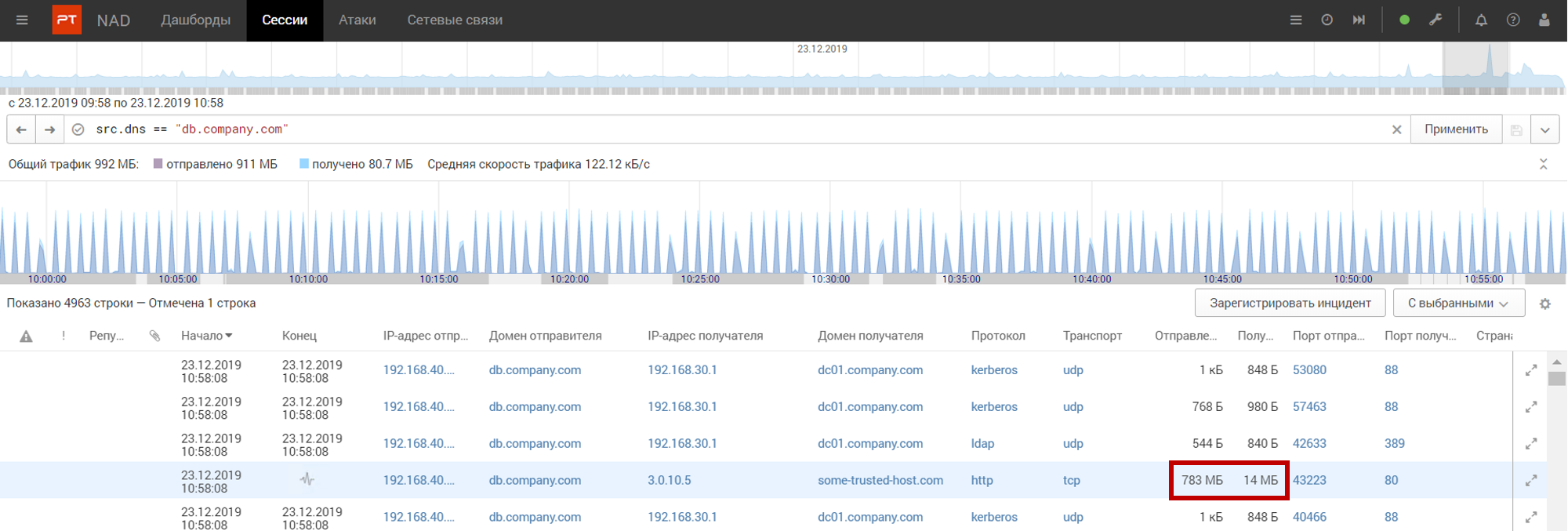
Task: Expand the some-trusted-host.com session row
Action: coord(1531,480)
